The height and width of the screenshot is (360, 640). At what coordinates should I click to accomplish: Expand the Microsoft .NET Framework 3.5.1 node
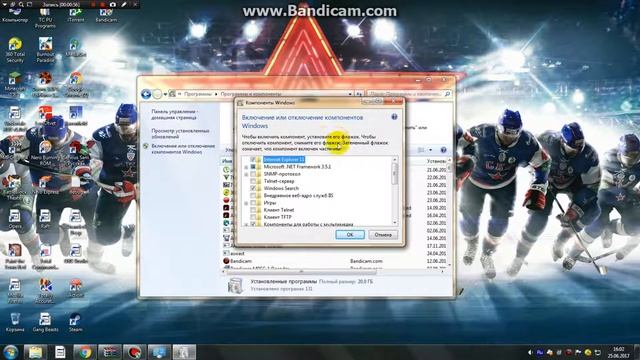click(x=246, y=167)
